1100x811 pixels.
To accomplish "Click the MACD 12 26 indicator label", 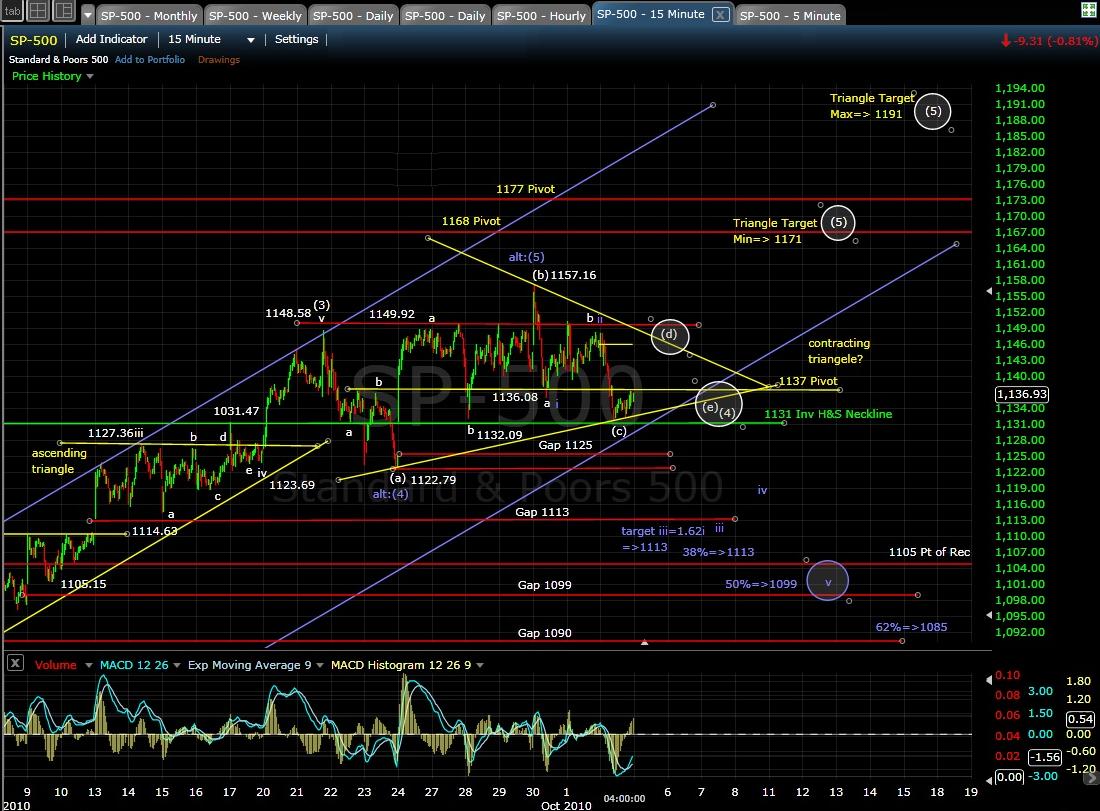I will [134, 665].
